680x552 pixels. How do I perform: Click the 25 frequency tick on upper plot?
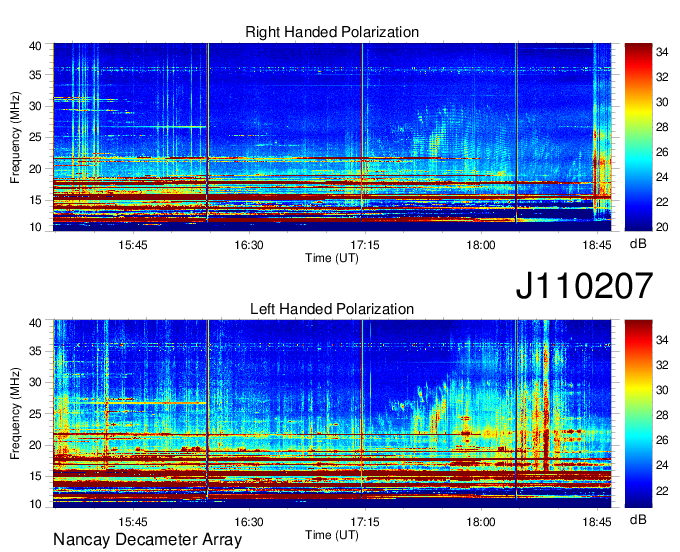[35, 137]
